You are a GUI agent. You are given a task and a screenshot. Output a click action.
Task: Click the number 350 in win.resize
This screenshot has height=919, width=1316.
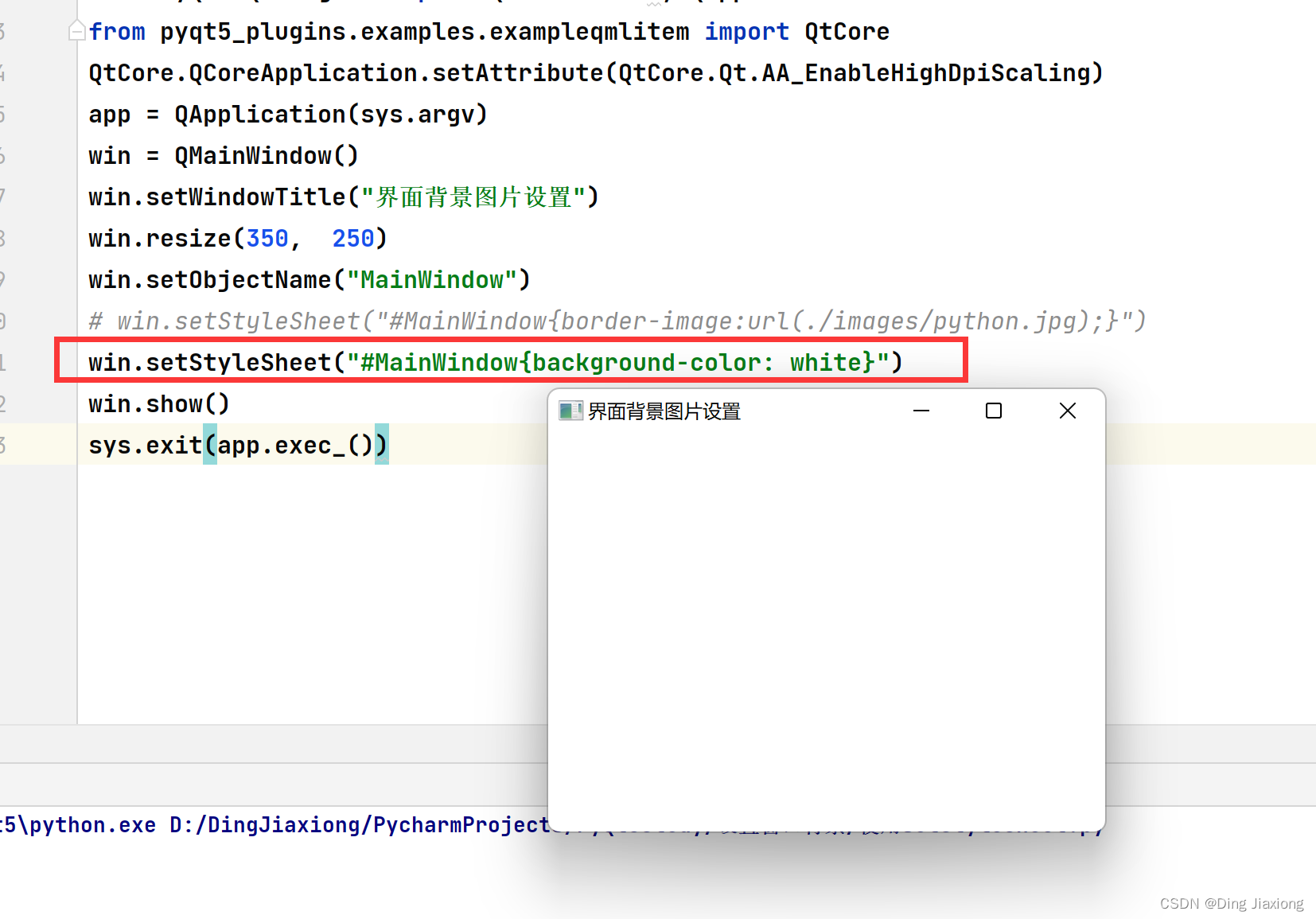click(267, 239)
